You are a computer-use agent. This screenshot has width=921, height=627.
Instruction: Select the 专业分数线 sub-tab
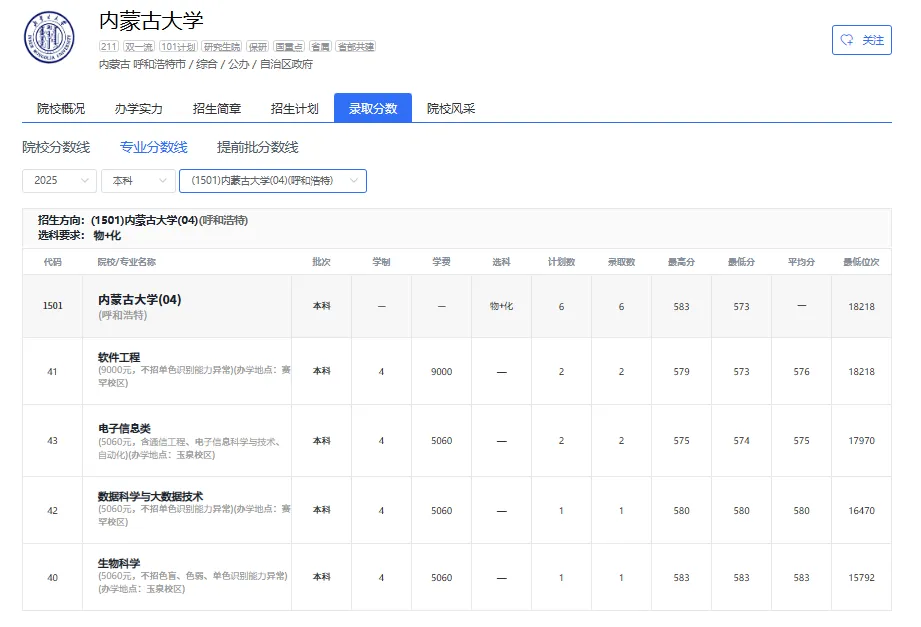(x=154, y=147)
